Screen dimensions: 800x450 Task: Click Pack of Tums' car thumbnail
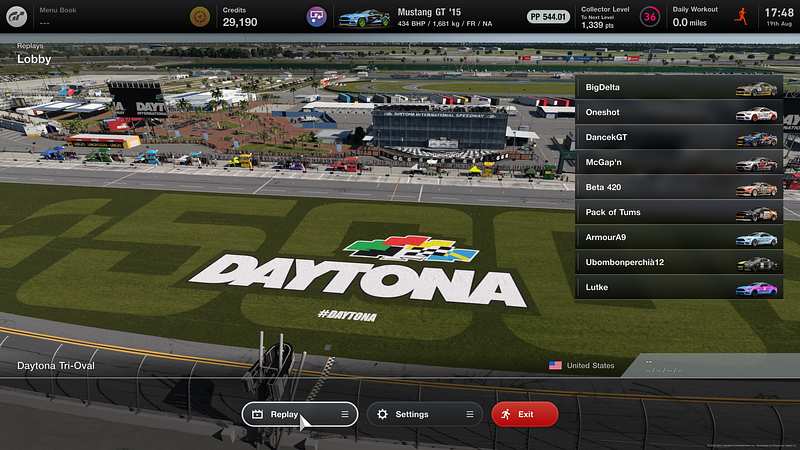point(756,214)
